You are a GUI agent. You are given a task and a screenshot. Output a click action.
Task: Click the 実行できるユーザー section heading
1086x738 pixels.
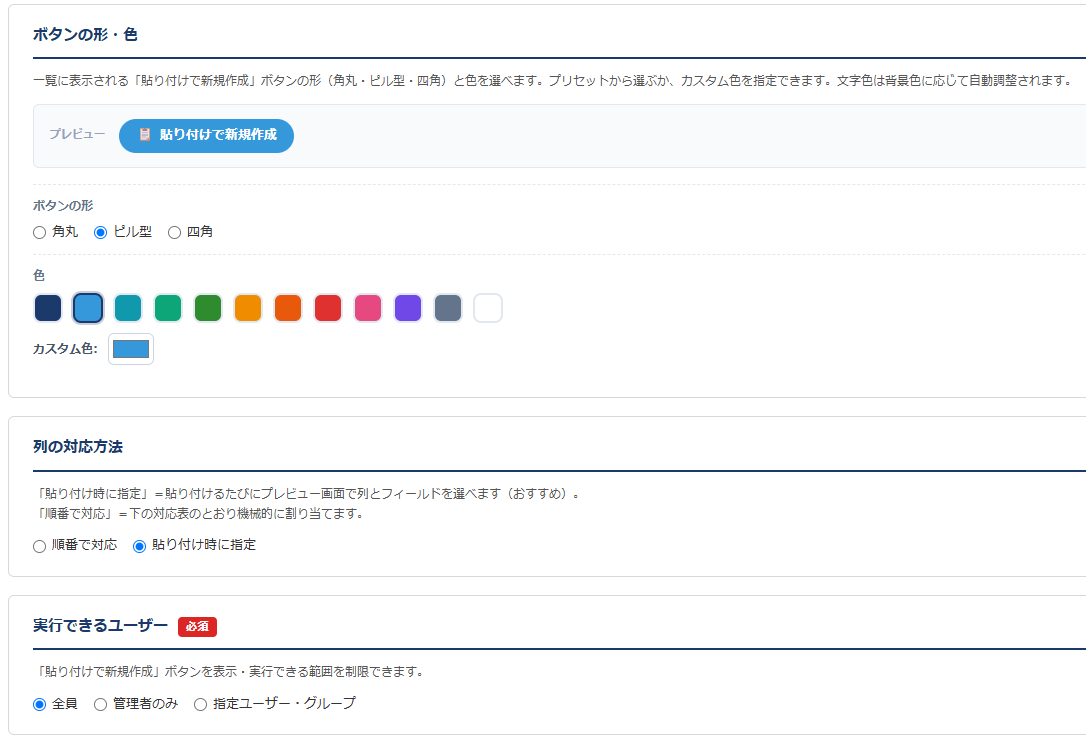pos(100,626)
